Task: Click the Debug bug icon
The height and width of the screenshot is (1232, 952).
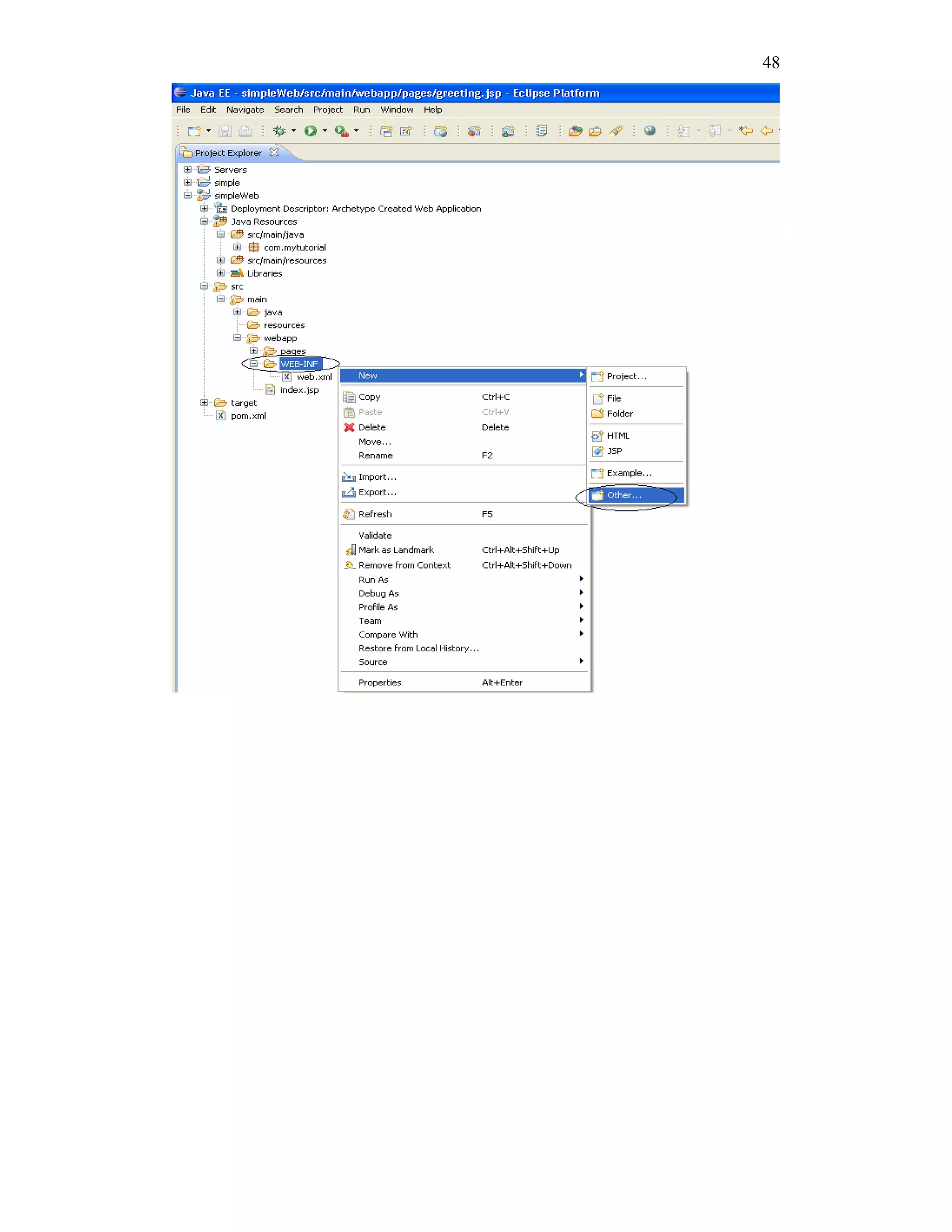Action: (x=279, y=131)
